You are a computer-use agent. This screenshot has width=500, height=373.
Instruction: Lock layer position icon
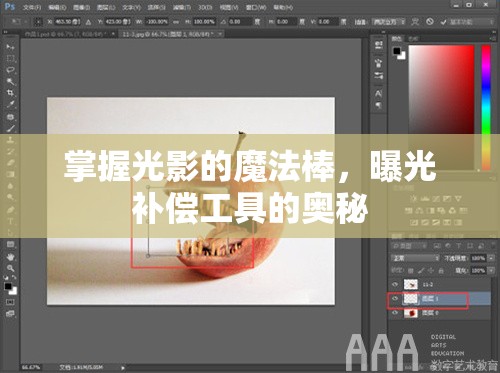point(431,271)
